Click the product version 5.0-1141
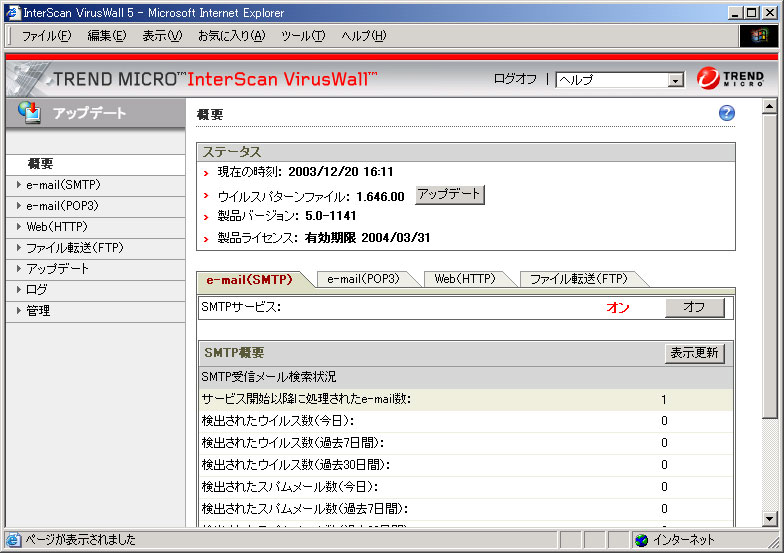 (330, 216)
